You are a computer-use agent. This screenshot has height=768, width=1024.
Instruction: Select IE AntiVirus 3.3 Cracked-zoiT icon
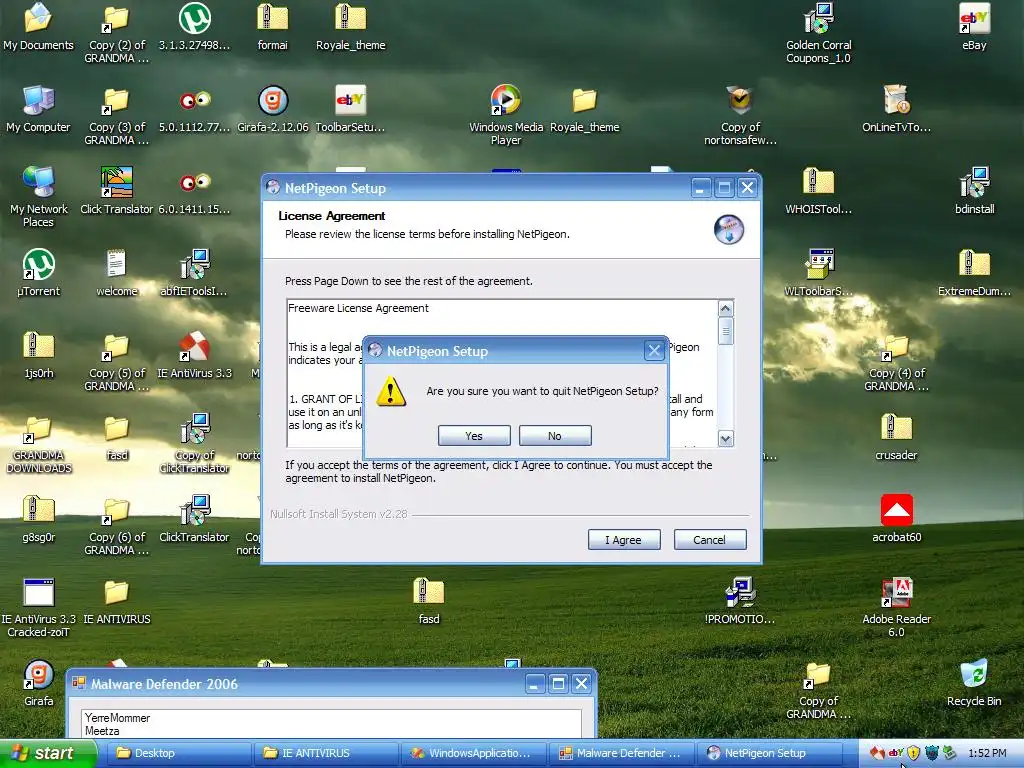click(x=38, y=607)
